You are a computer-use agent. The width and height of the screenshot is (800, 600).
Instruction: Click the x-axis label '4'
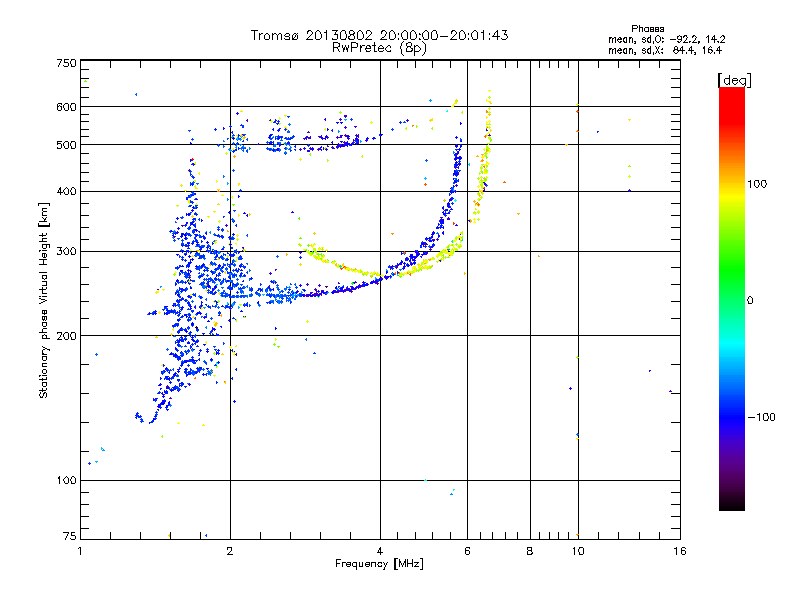click(x=380, y=551)
